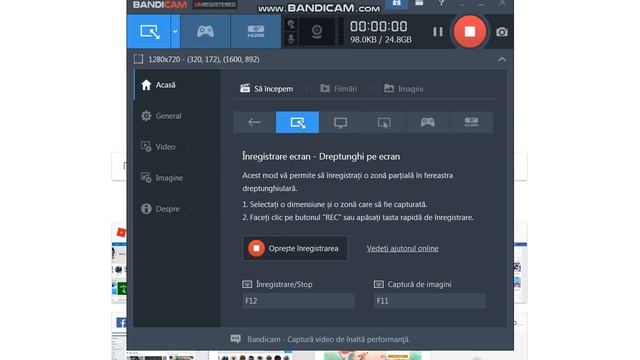This screenshot has width=640, height=360.
Task: Switch to the Filmări tab
Action: pos(338,89)
